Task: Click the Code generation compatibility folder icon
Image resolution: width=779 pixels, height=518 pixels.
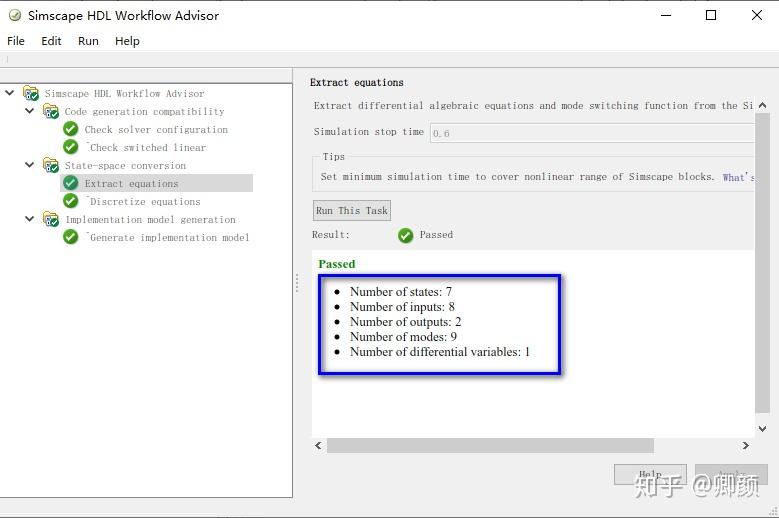Action: point(51,111)
